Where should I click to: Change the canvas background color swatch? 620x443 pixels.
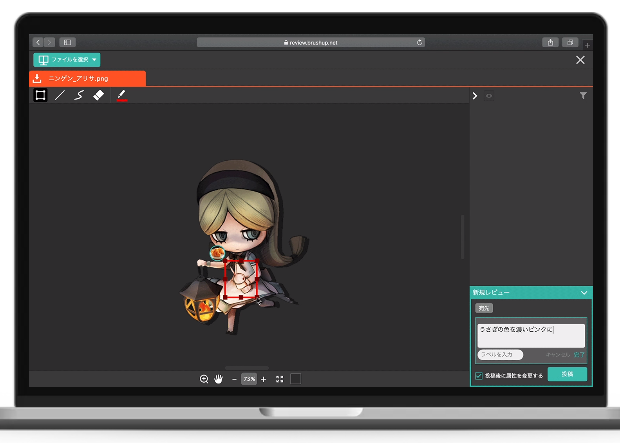(x=295, y=379)
